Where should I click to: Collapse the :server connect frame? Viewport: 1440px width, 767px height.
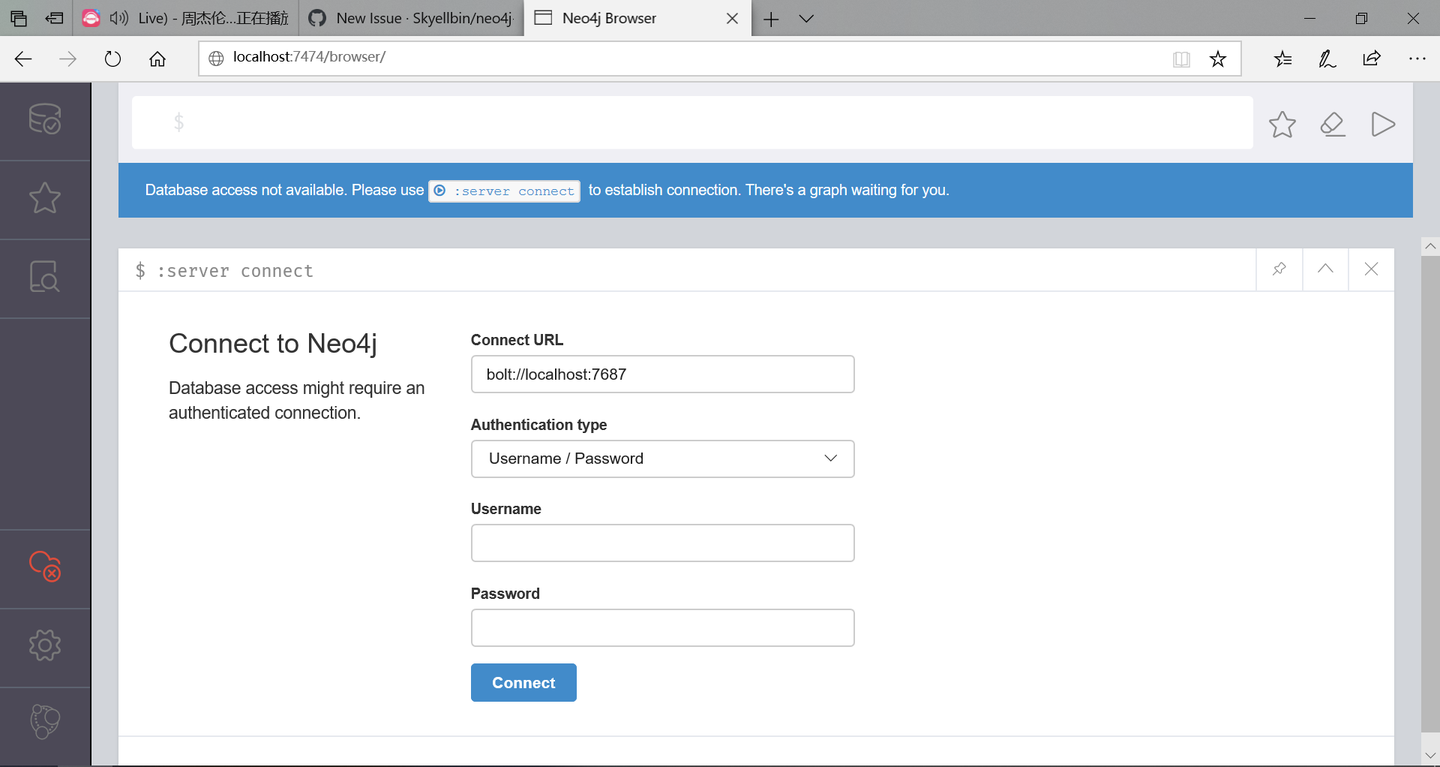tap(1325, 270)
